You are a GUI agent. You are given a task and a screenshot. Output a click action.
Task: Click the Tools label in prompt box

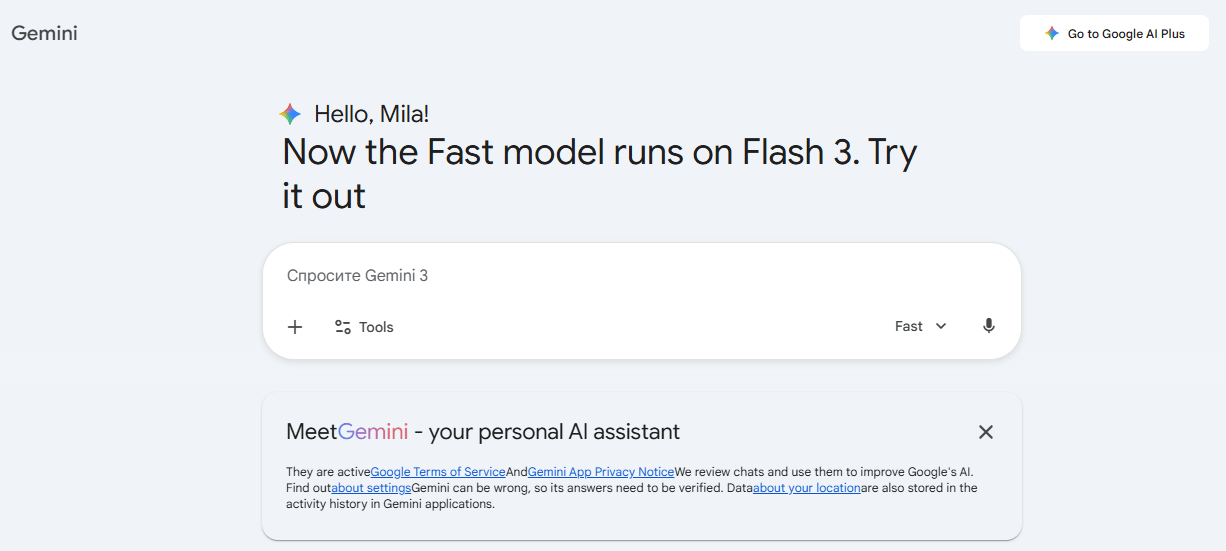(x=376, y=327)
